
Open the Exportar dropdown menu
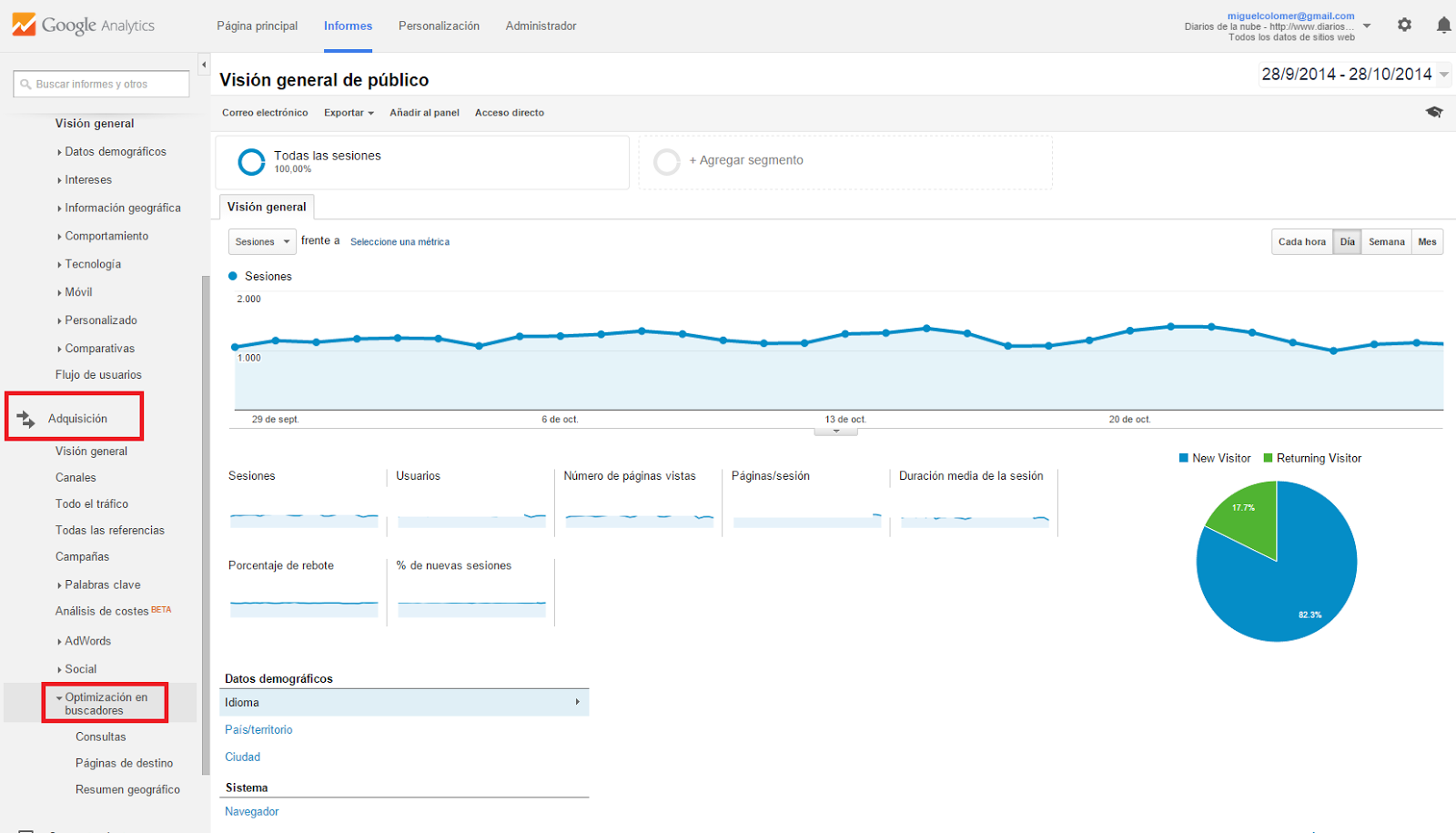coord(349,113)
